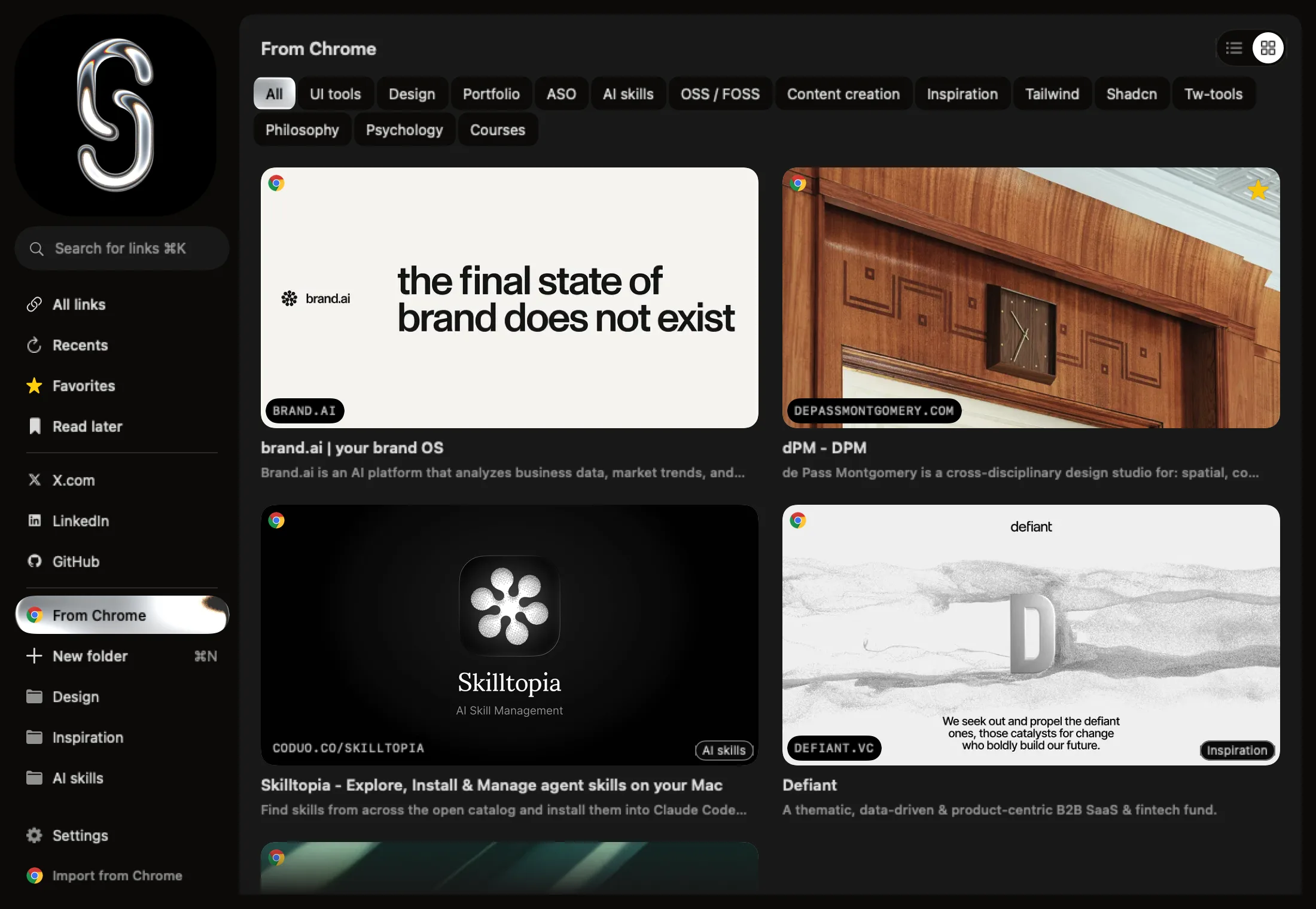The height and width of the screenshot is (909, 1316).
Task: Open the Defiant card thumbnail
Action: 1031,635
